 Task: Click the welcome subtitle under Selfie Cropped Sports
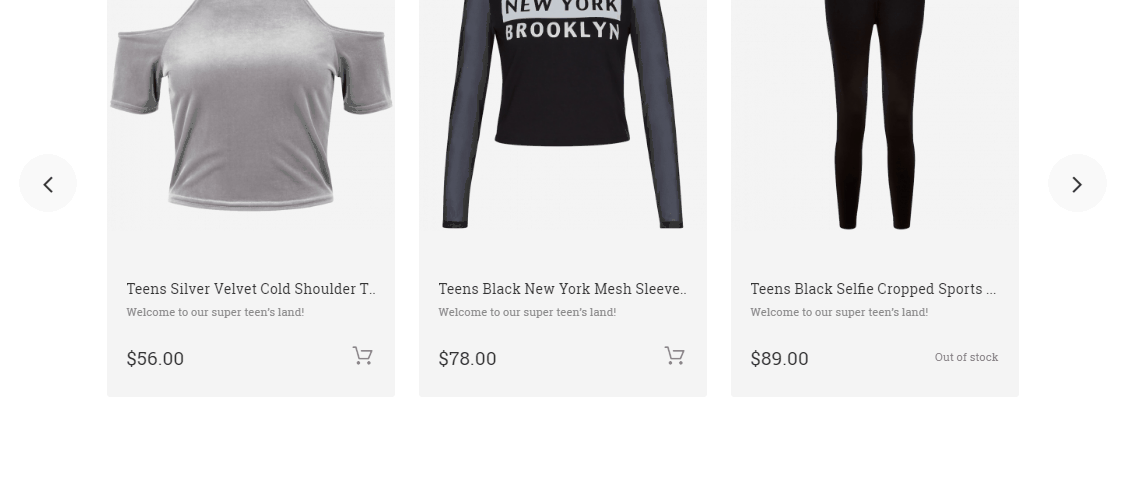[839, 312]
